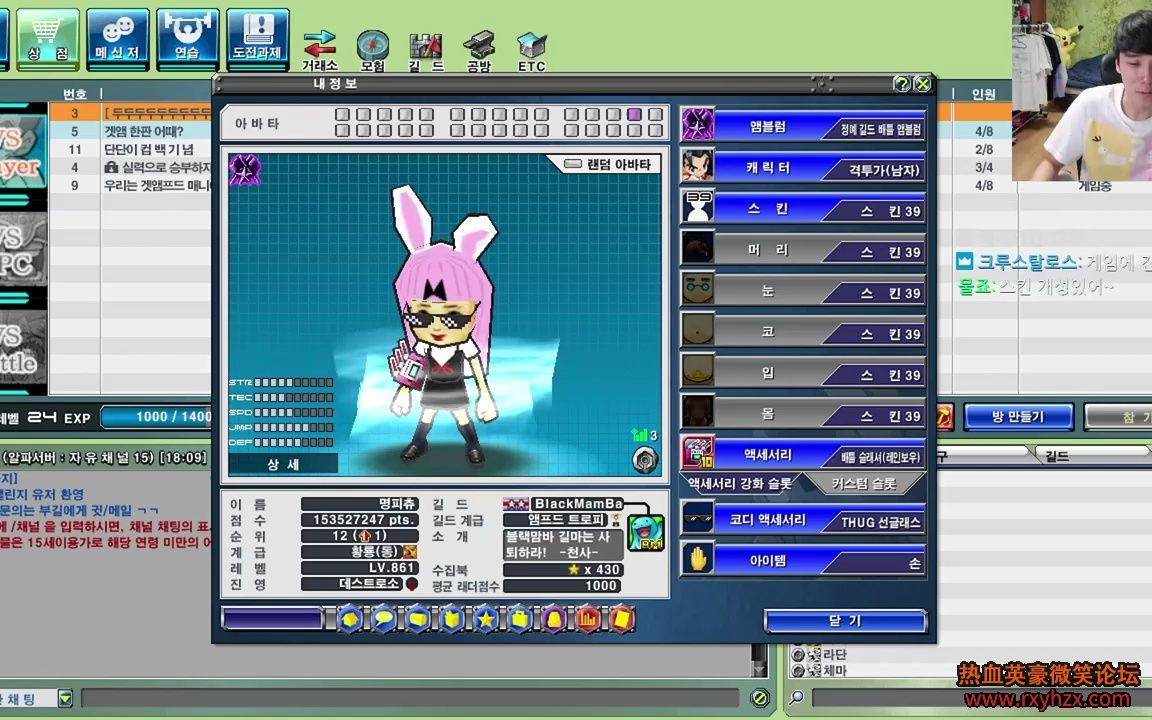Open the 상점 shop from the top toolbar

tap(48, 39)
